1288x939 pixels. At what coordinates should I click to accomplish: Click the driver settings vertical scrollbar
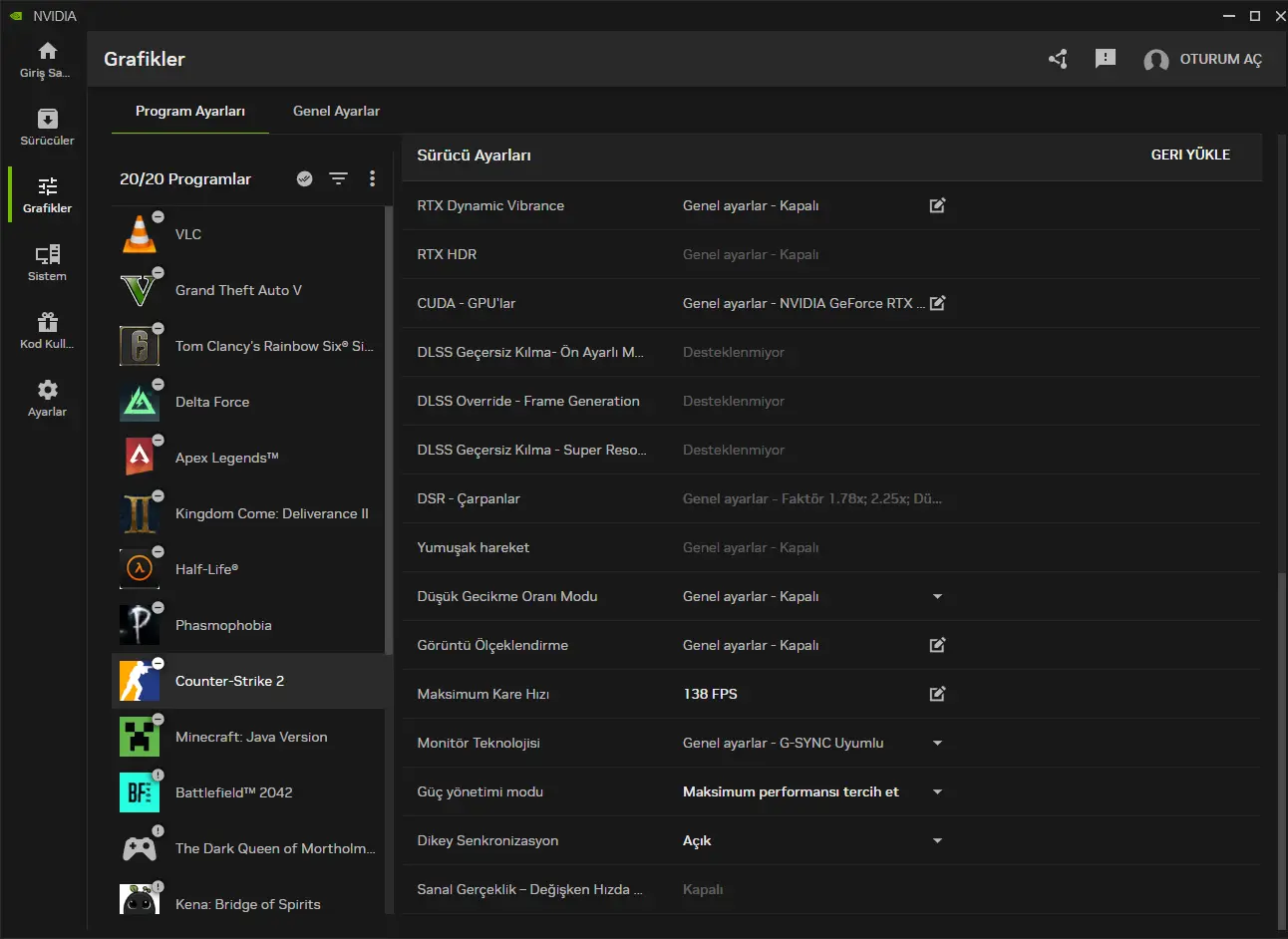point(1282,751)
